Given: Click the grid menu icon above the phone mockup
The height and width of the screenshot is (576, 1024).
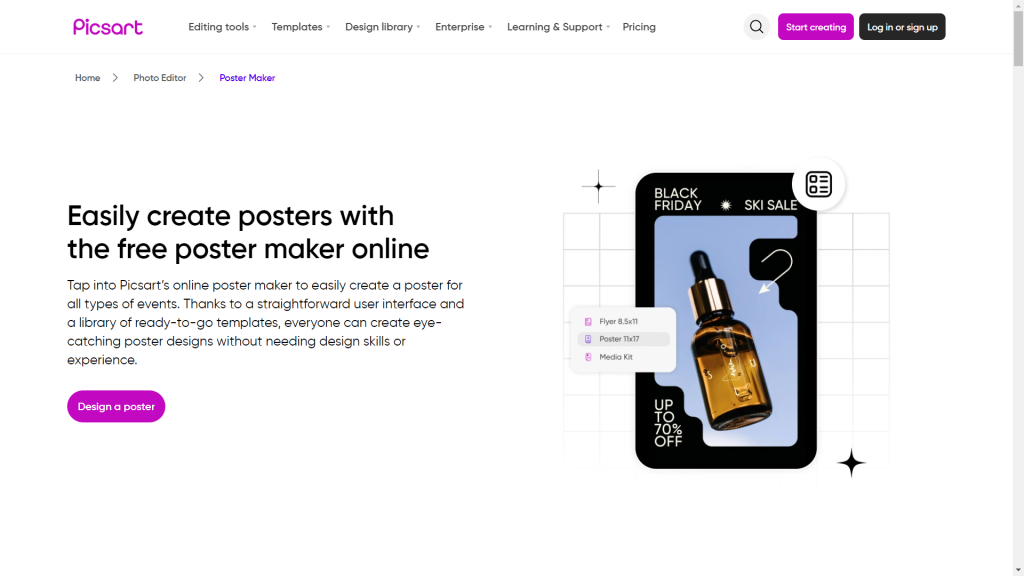Looking at the screenshot, I should [818, 184].
